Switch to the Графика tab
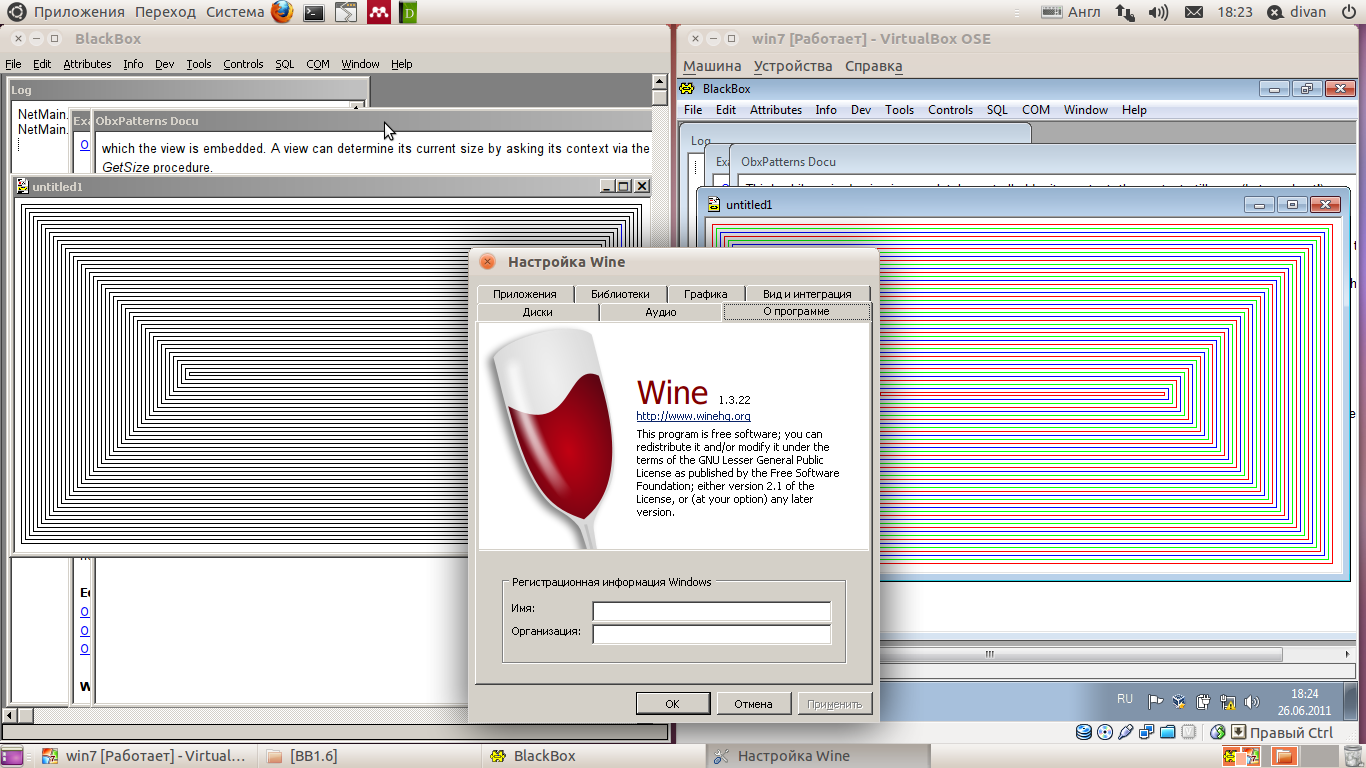 705,294
